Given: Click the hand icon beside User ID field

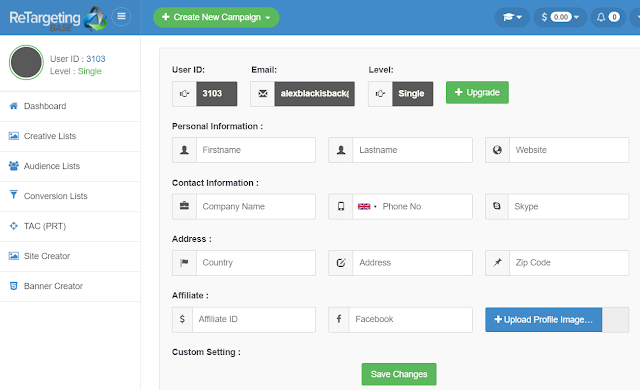Looking at the screenshot, I should point(184,94).
